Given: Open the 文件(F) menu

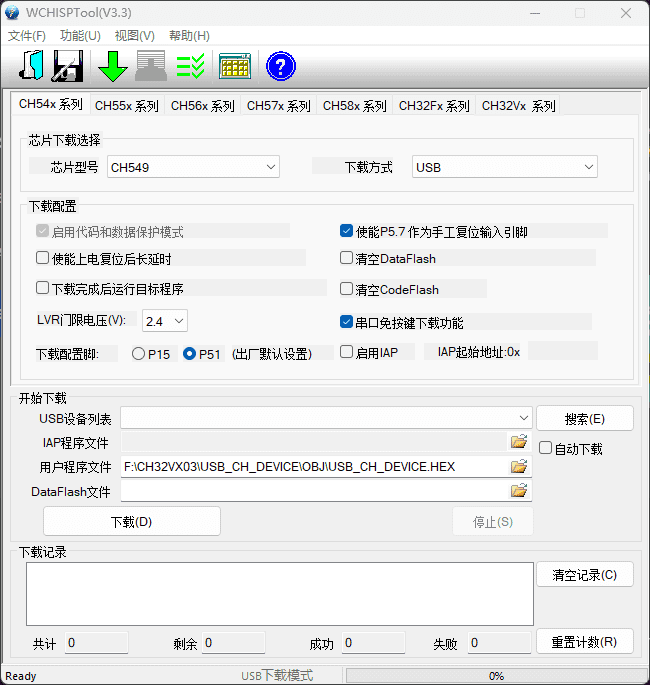Looking at the screenshot, I should [x=27, y=36].
